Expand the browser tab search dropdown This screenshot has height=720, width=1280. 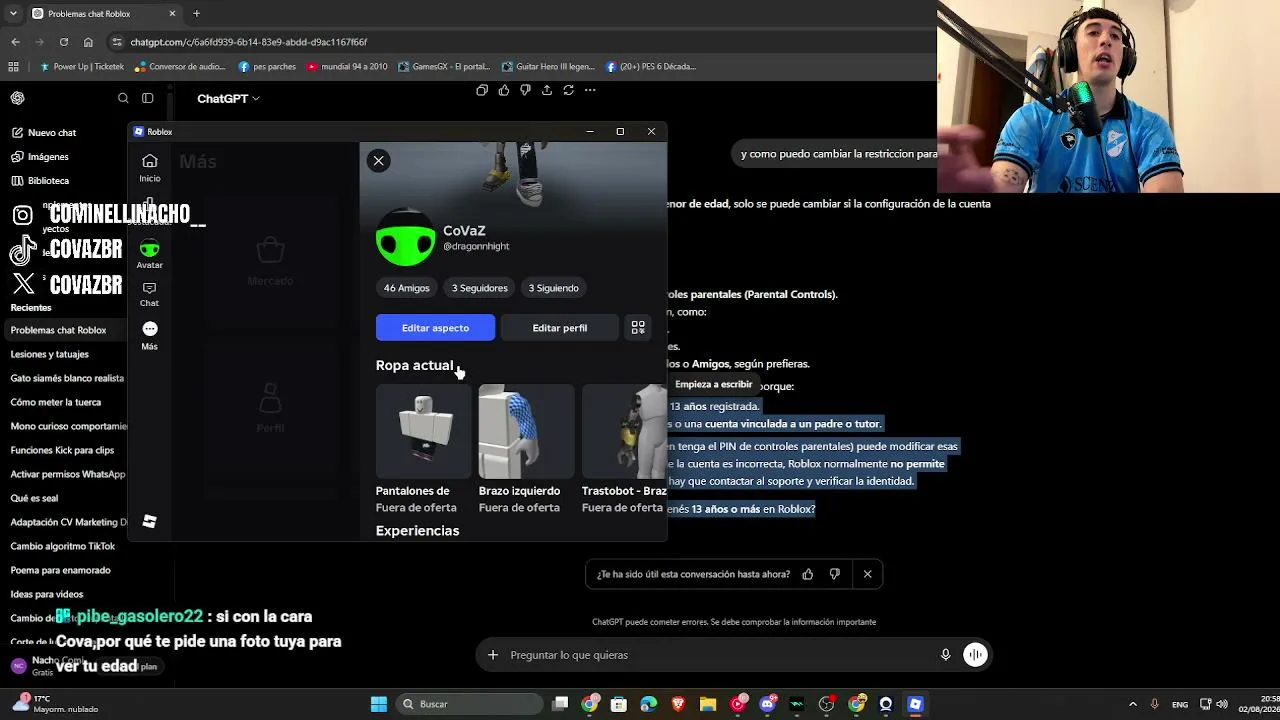[13, 14]
